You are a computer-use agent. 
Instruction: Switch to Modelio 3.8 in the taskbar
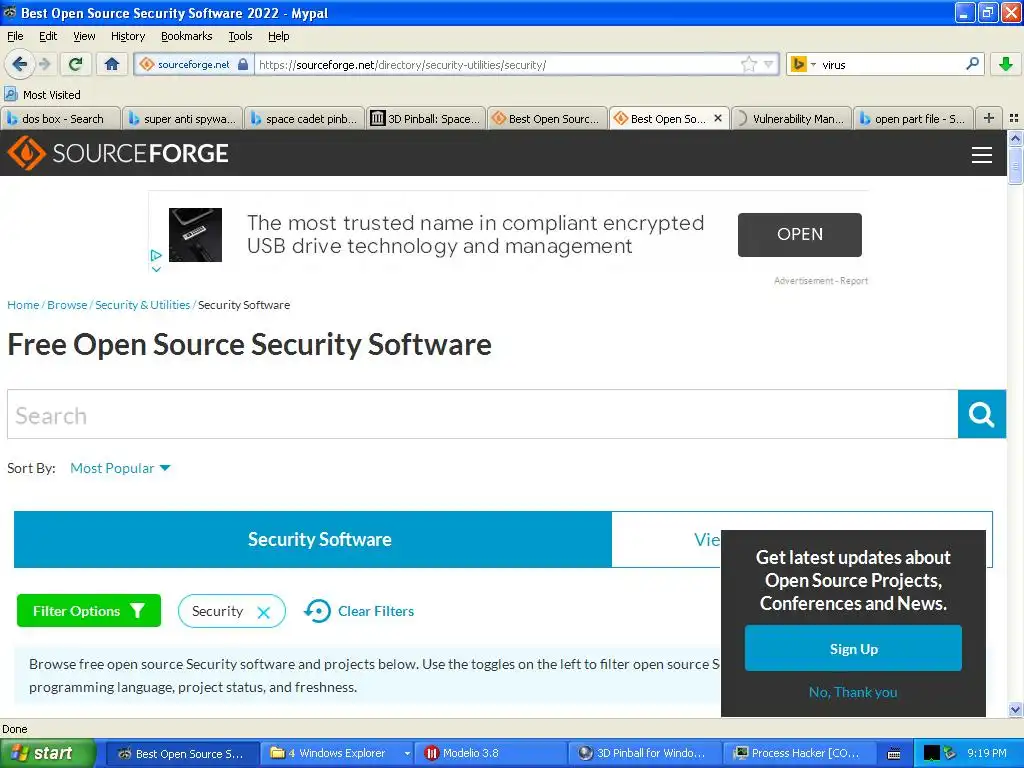491,754
